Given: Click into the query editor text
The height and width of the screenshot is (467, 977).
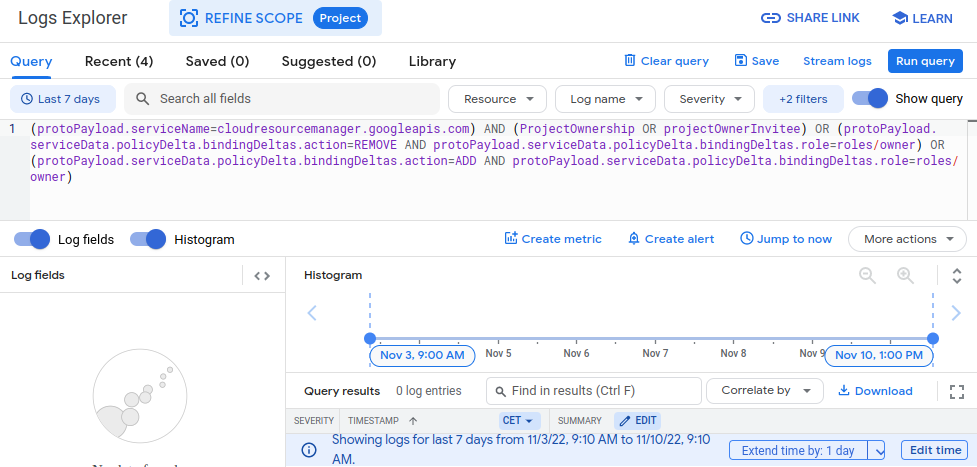Looking at the screenshot, I should click(x=492, y=153).
